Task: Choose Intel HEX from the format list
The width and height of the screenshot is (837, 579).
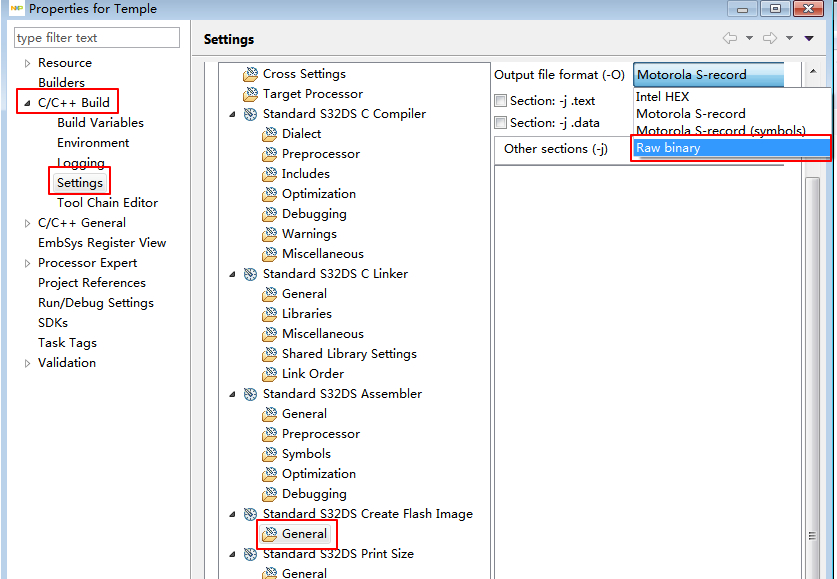Action: coord(731,97)
